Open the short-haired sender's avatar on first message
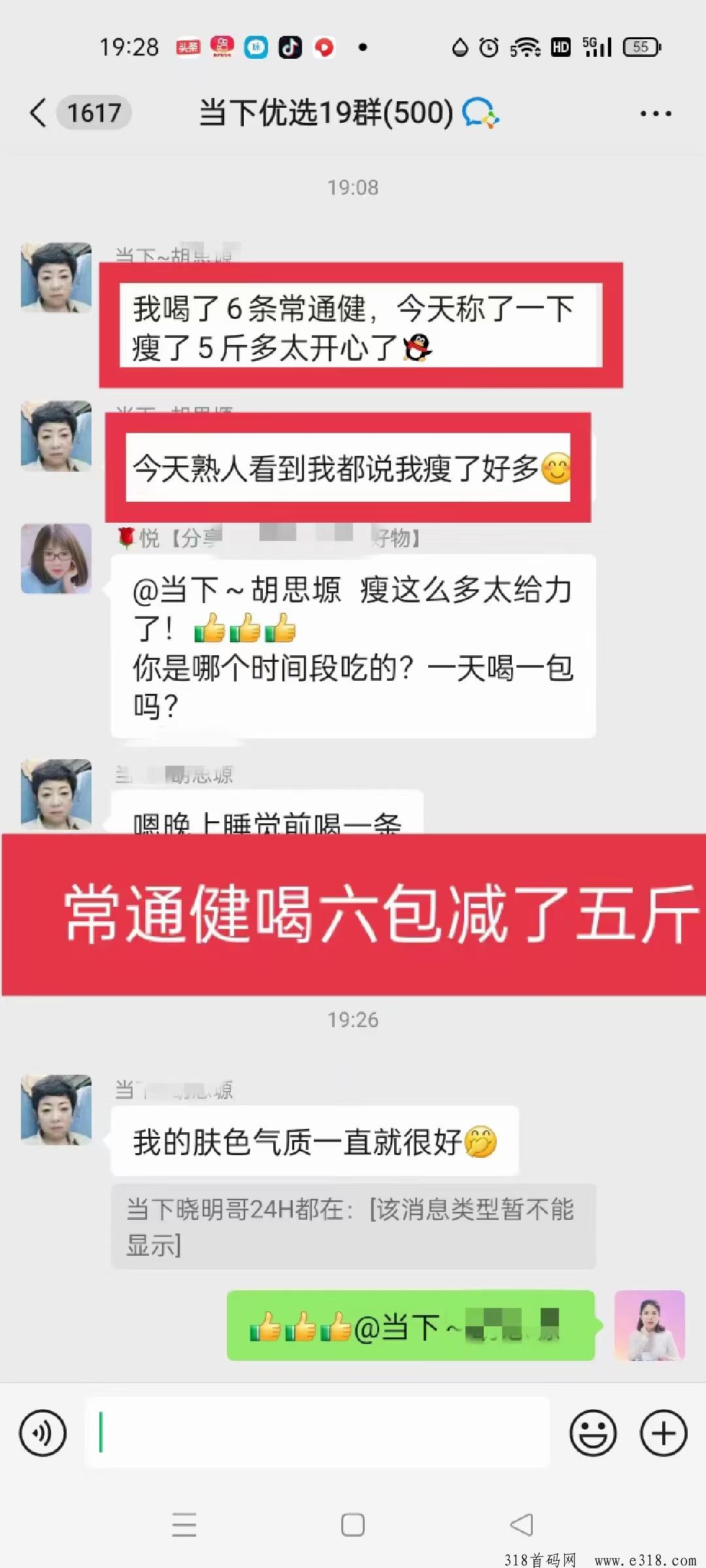706x1568 pixels. 56,278
